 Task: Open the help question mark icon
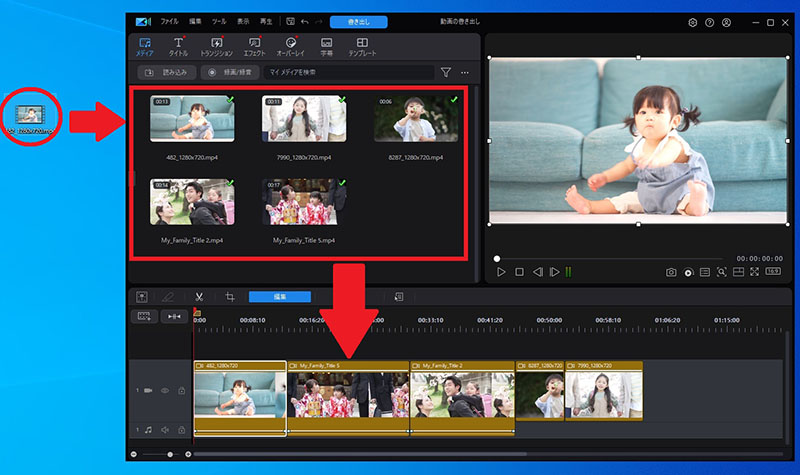click(x=710, y=22)
